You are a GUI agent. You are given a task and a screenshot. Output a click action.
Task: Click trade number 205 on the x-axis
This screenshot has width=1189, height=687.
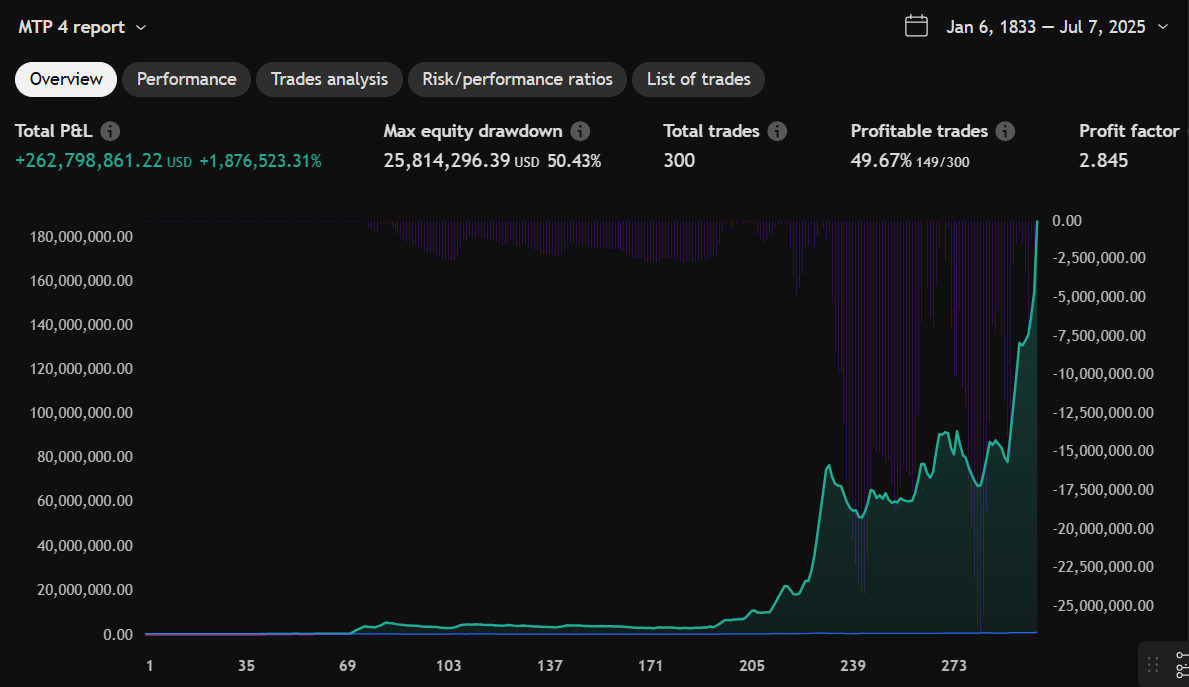[752, 666]
